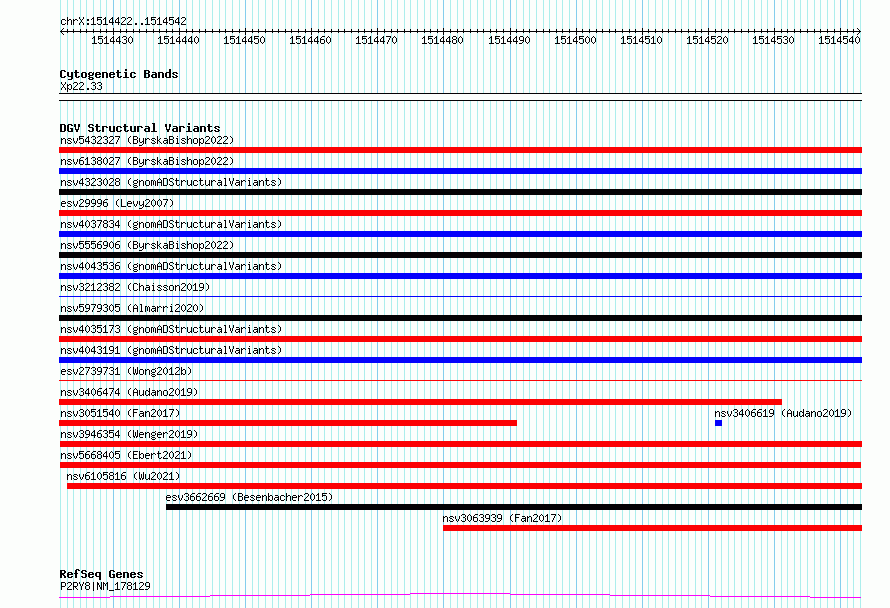Select the Xp22.33 band label

click(81, 86)
